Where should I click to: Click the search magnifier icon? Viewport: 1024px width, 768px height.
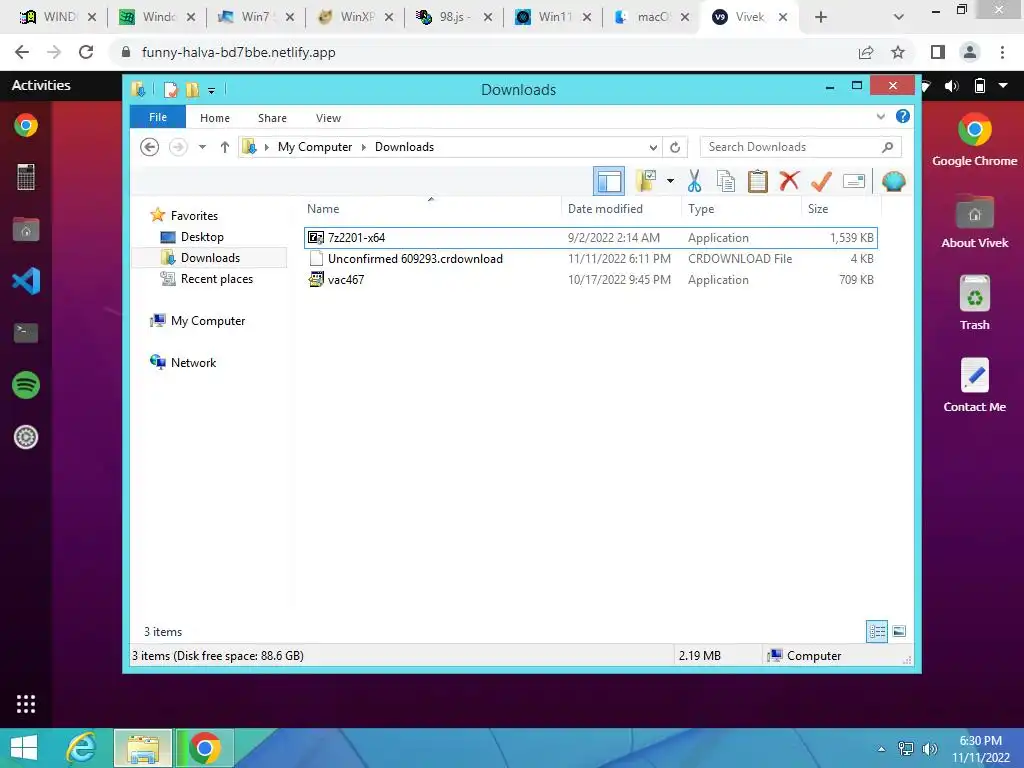tap(887, 147)
